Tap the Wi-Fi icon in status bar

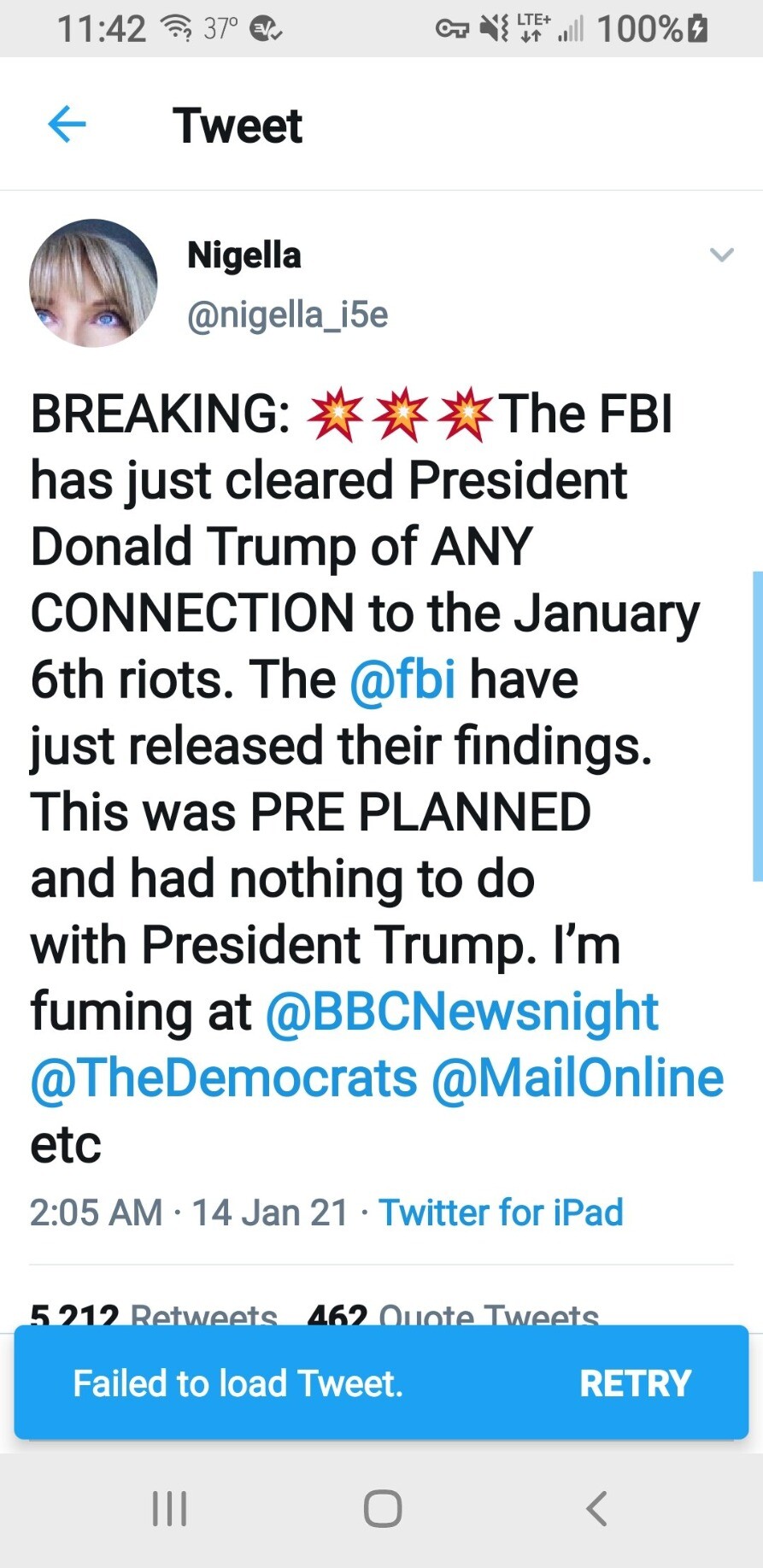(x=177, y=30)
